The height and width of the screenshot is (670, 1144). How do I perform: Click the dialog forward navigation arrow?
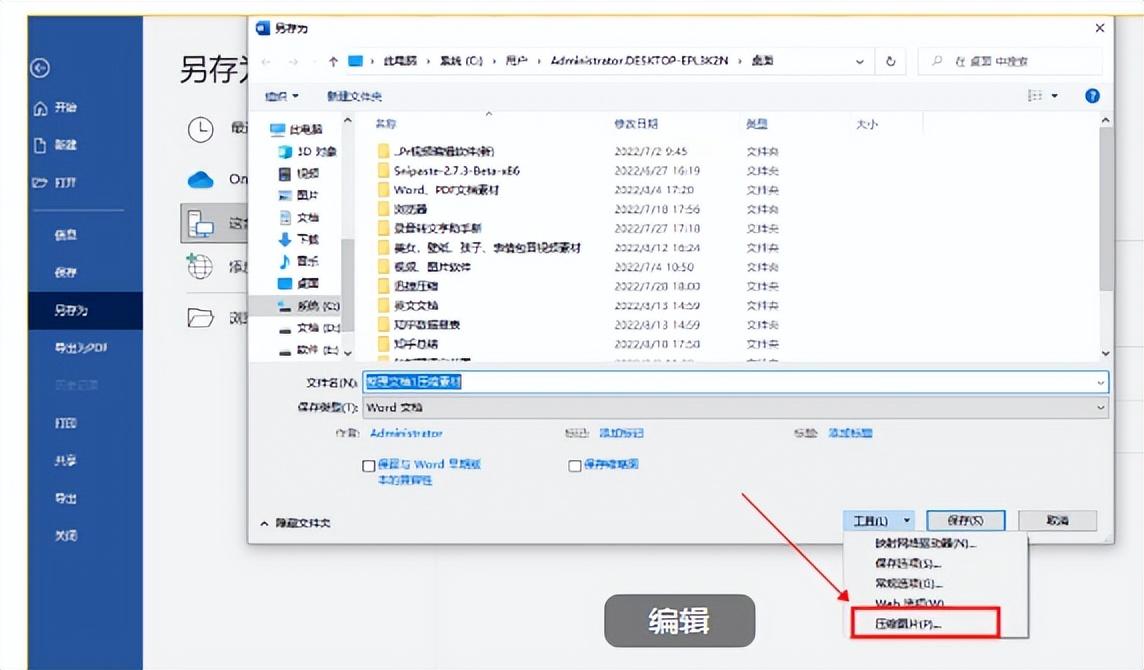point(293,61)
